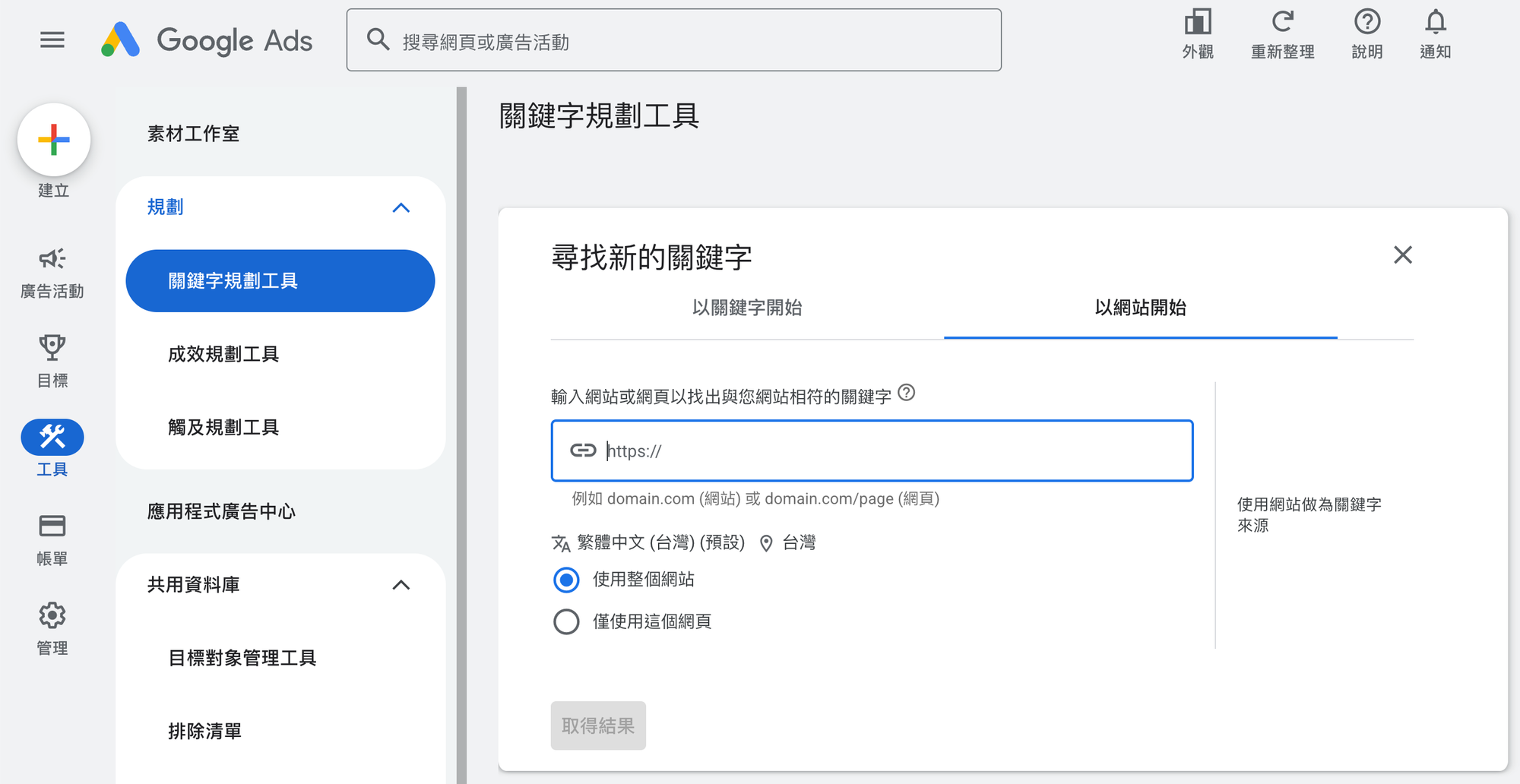Click the Appearance icon in header
Image resolution: width=1520 pixels, height=784 pixels.
point(1198,23)
